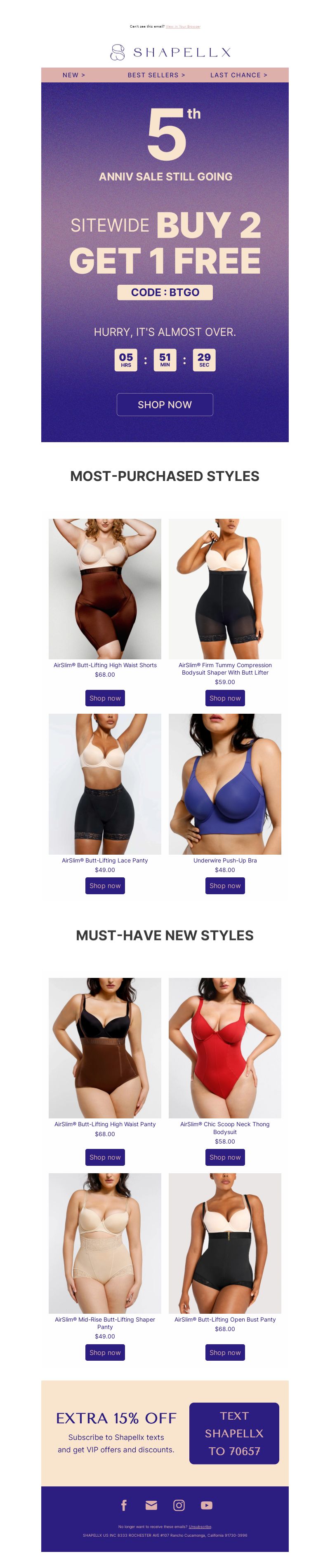The image size is (330, 1568).
Task: Open the red thong bodysuit product image
Action: tap(225, 1048)
